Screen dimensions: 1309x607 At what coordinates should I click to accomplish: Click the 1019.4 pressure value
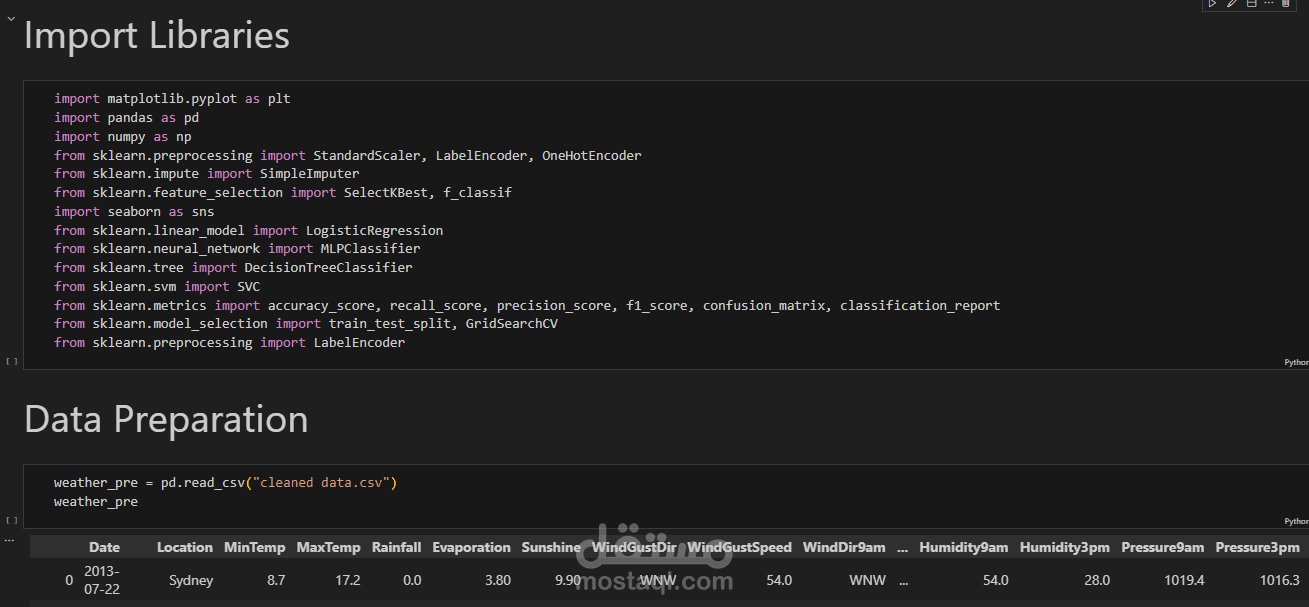pyautogui.click(x=1185, y=580)
